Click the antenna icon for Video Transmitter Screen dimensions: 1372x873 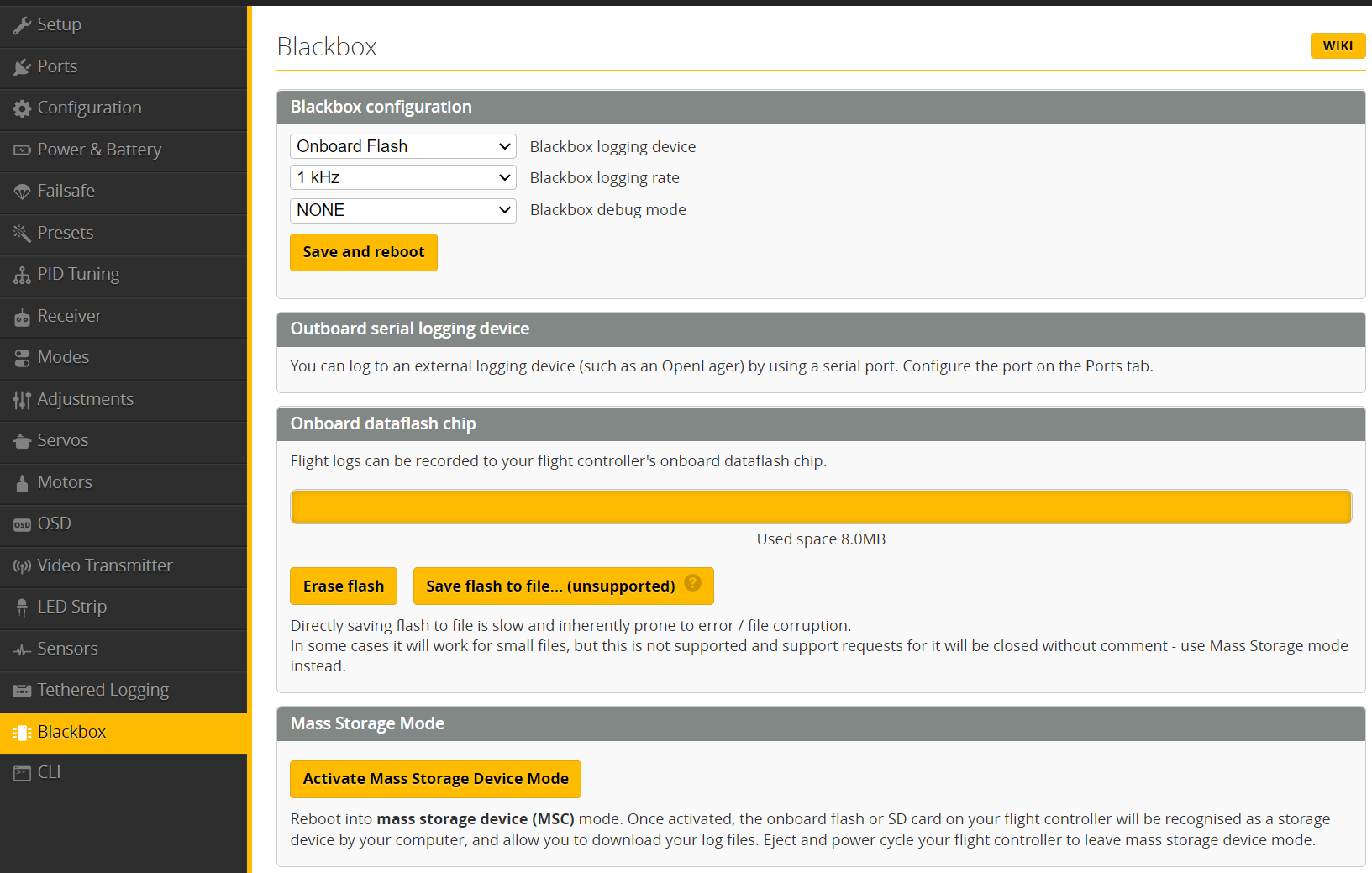click(x=22, y=566)
